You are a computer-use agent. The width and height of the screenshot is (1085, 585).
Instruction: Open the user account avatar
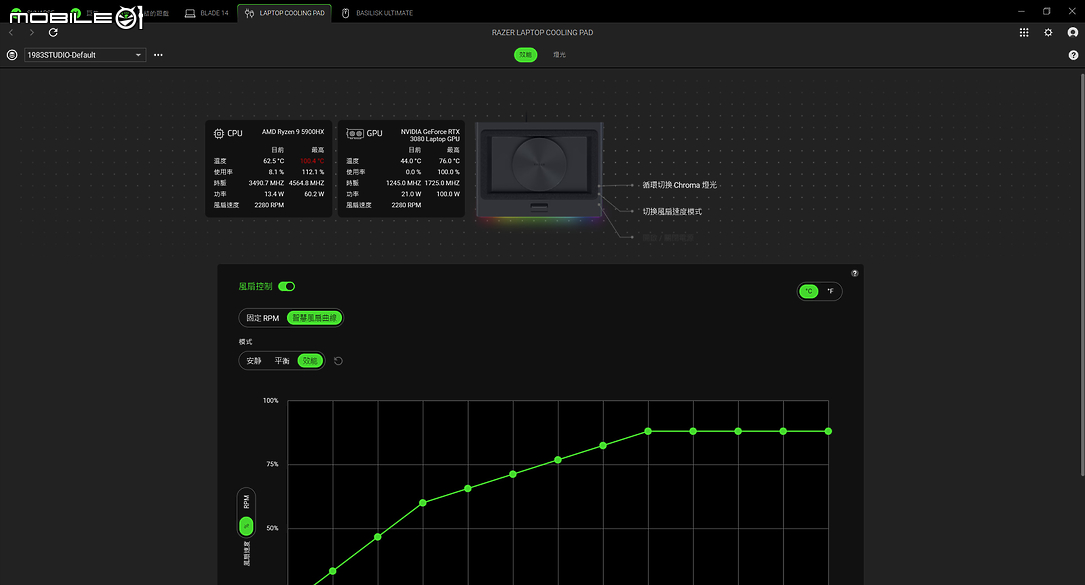point(1073,32)
